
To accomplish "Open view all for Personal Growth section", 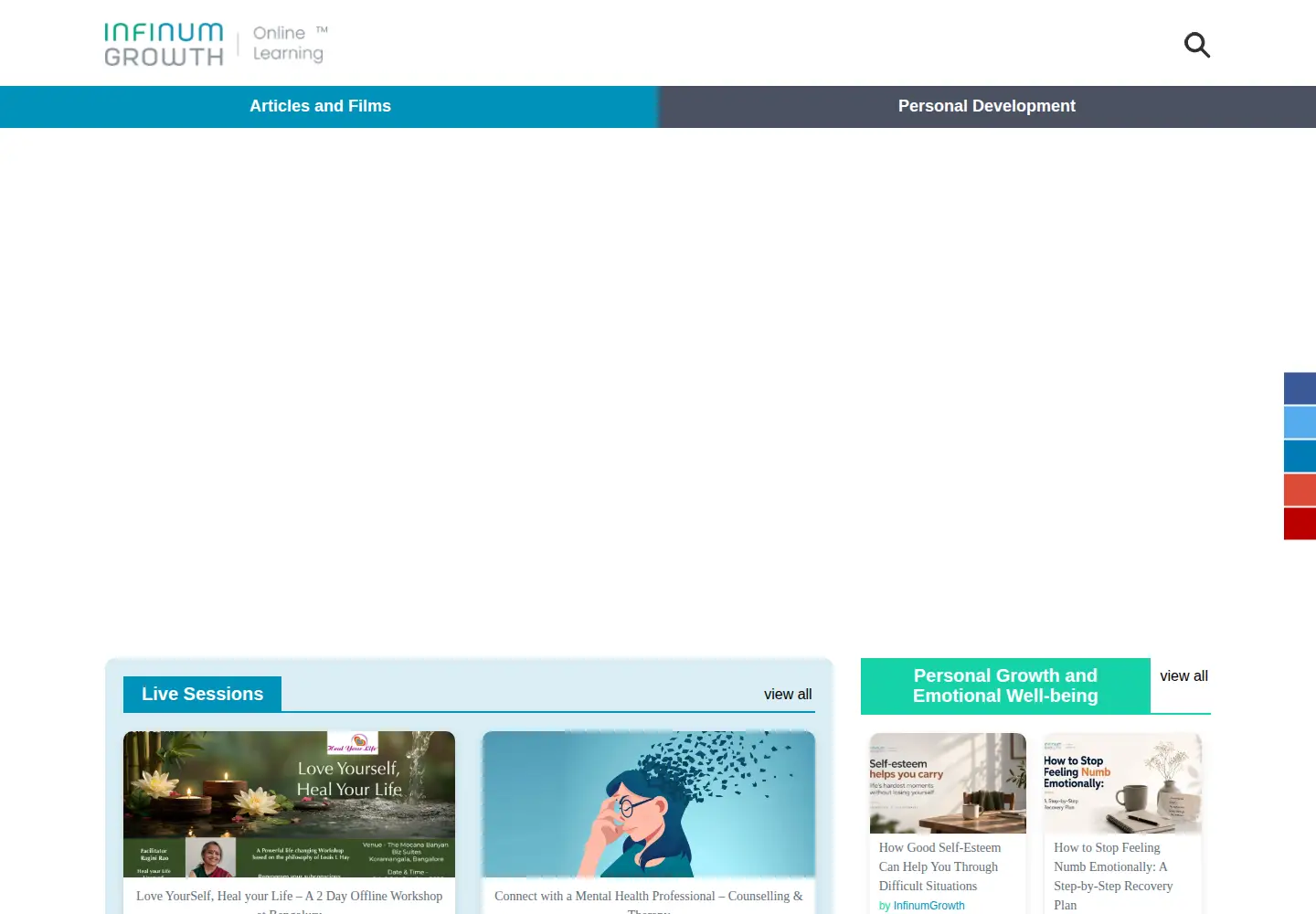I will [x=1183, y=676].
